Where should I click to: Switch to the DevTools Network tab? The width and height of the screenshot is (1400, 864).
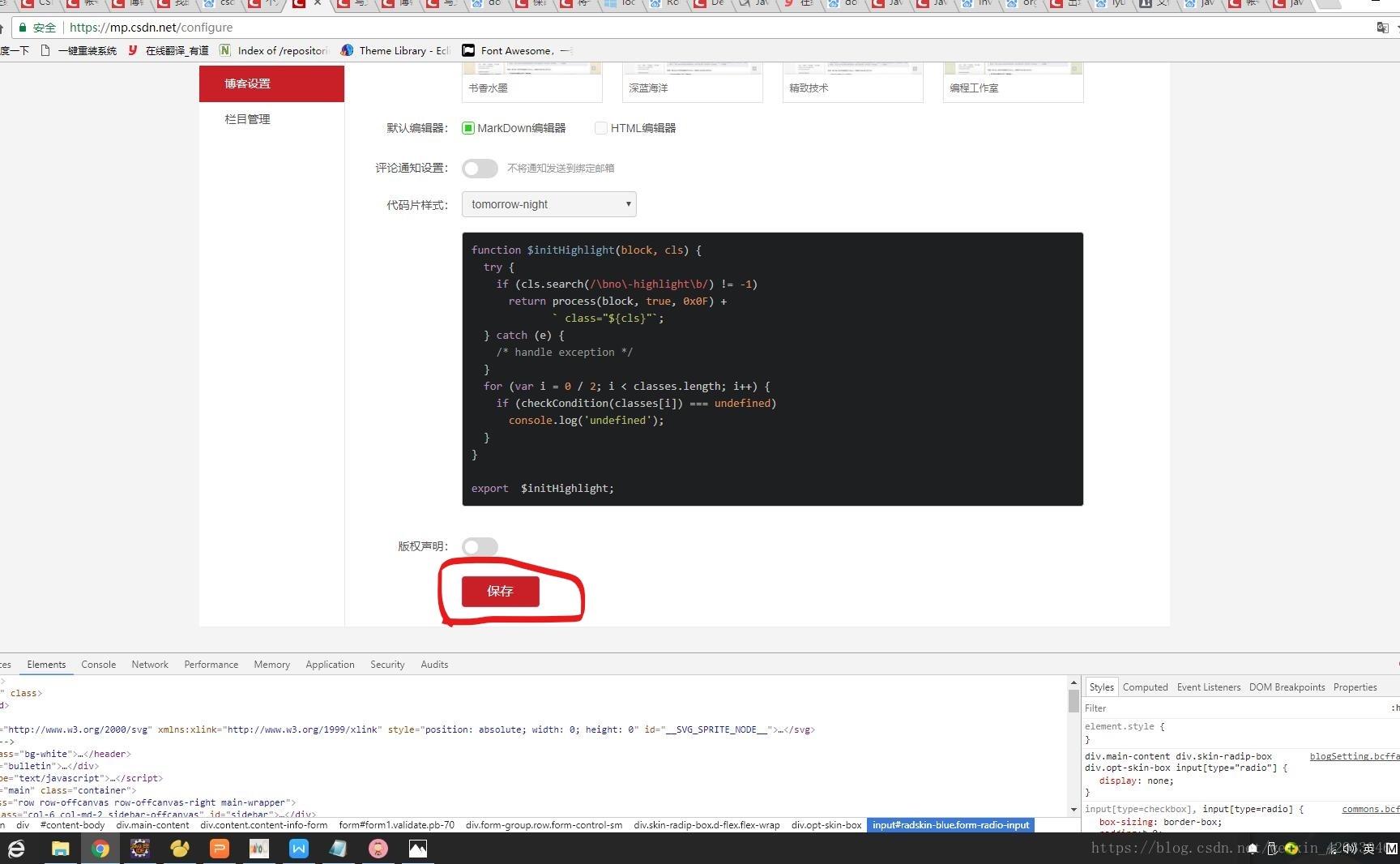[150, 665]
